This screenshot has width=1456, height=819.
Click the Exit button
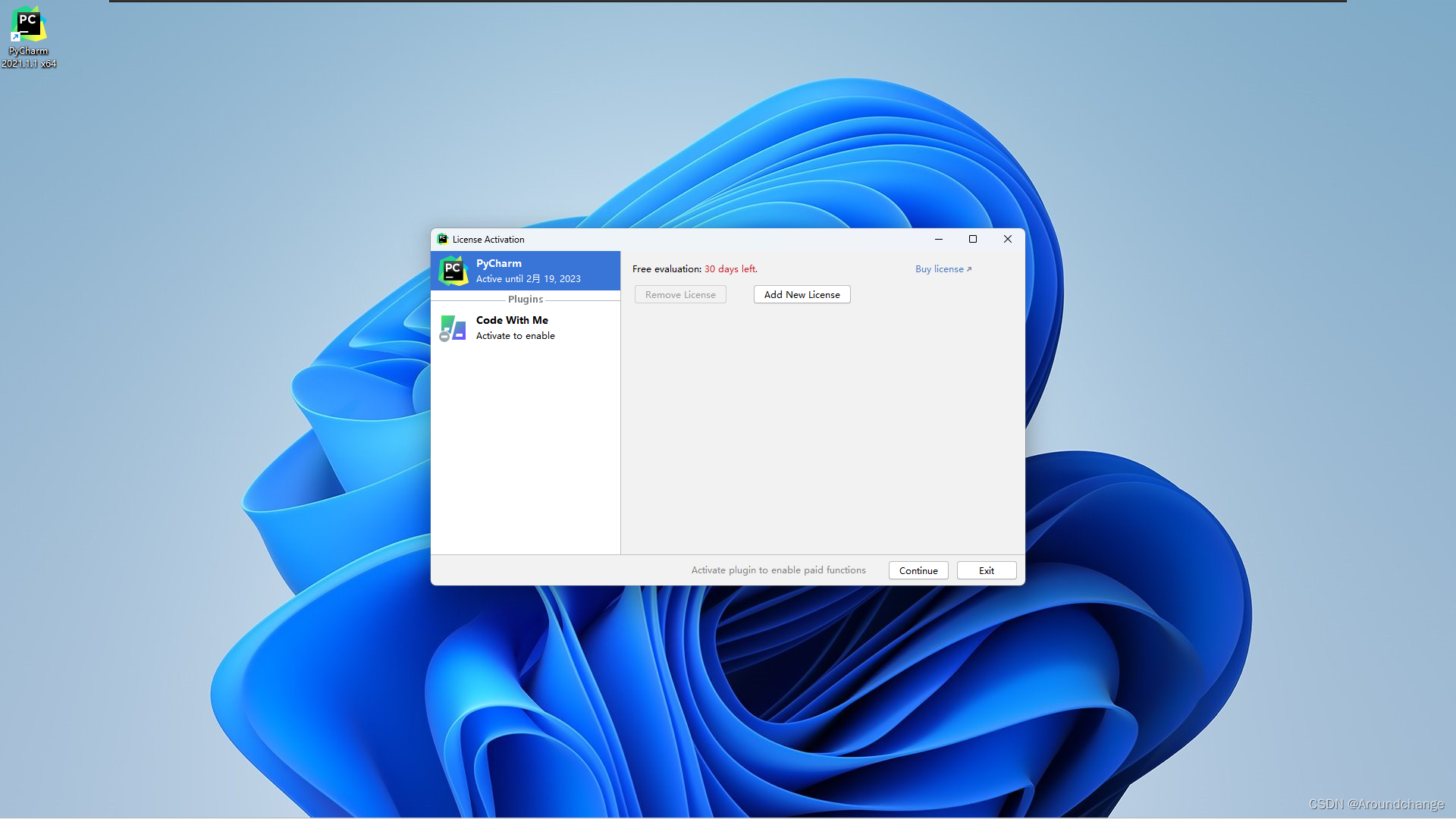(986, 571)
